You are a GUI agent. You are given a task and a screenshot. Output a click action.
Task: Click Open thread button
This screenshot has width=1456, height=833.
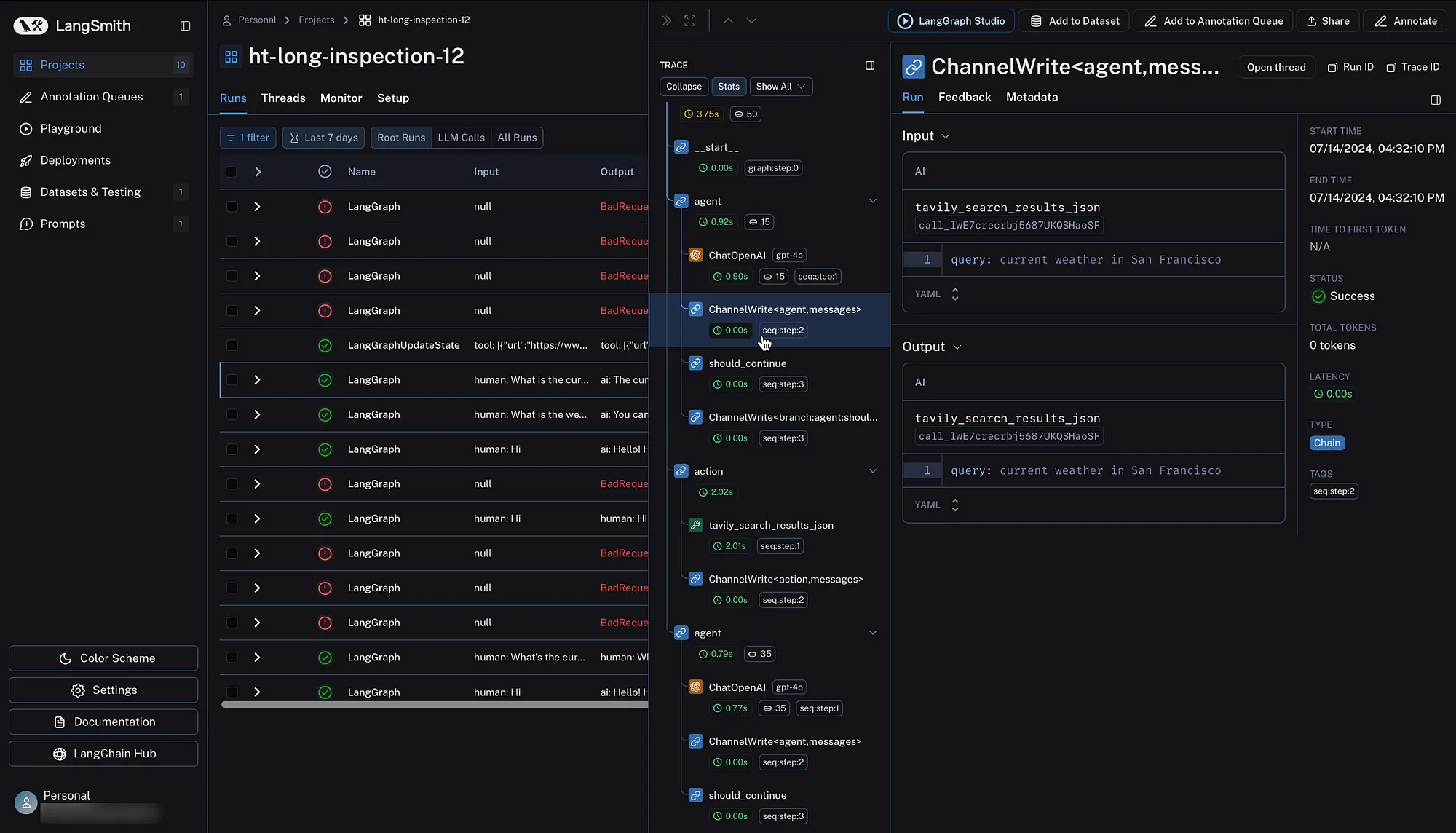point(1276,67)
